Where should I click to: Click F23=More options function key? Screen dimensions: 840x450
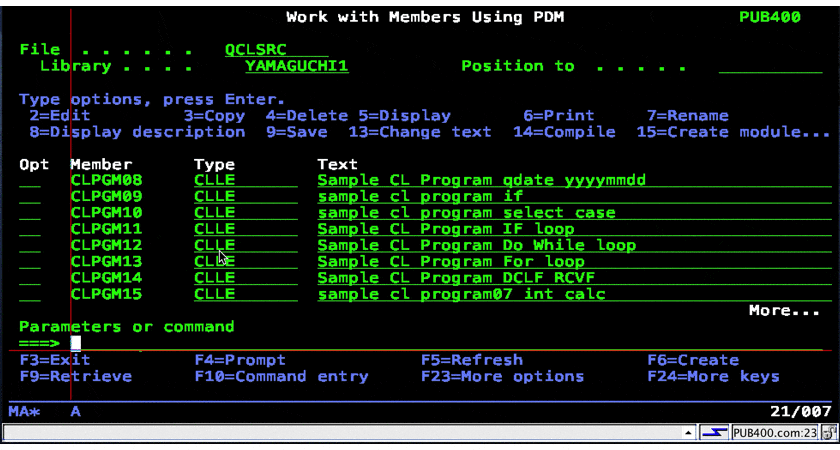point(502,377)
